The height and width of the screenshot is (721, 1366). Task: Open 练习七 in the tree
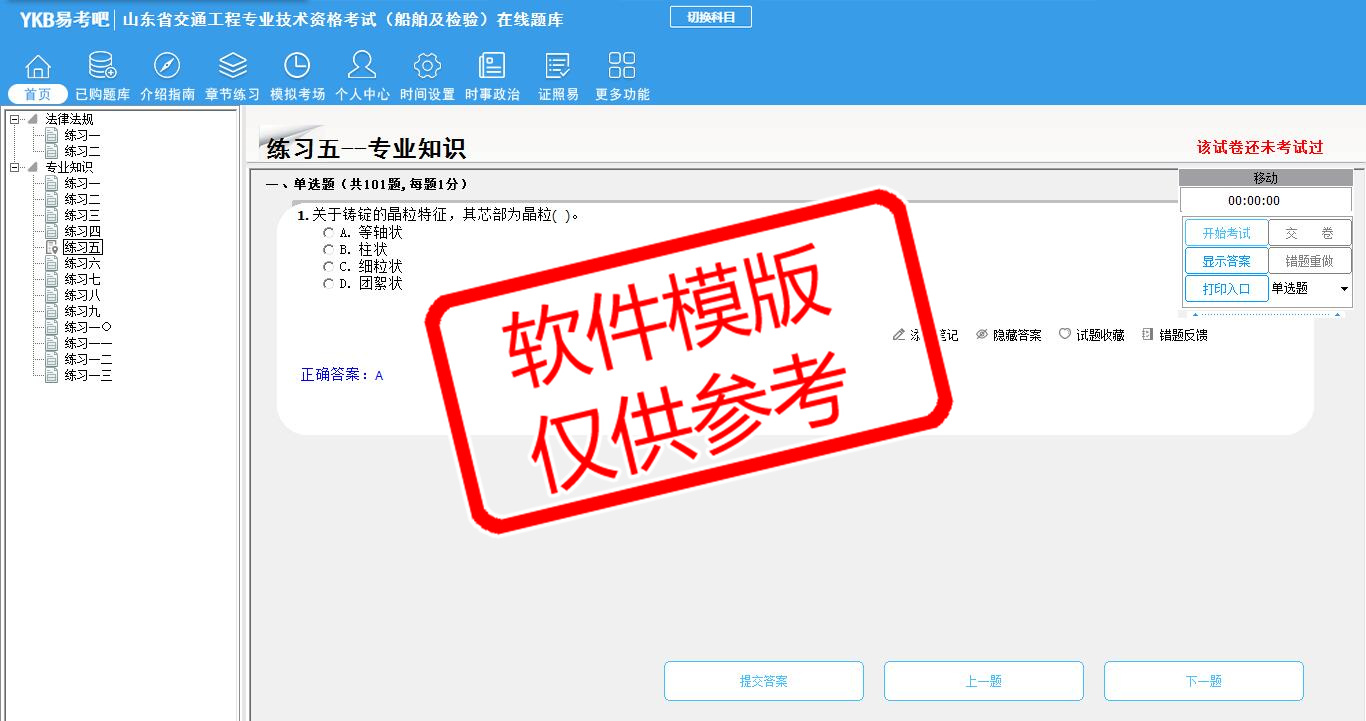point(82,279)
